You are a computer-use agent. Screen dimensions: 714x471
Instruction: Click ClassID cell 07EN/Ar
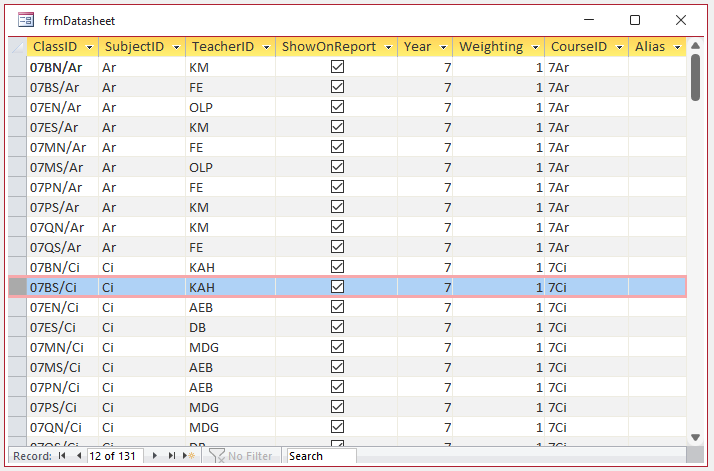click(x=63, y=107)
